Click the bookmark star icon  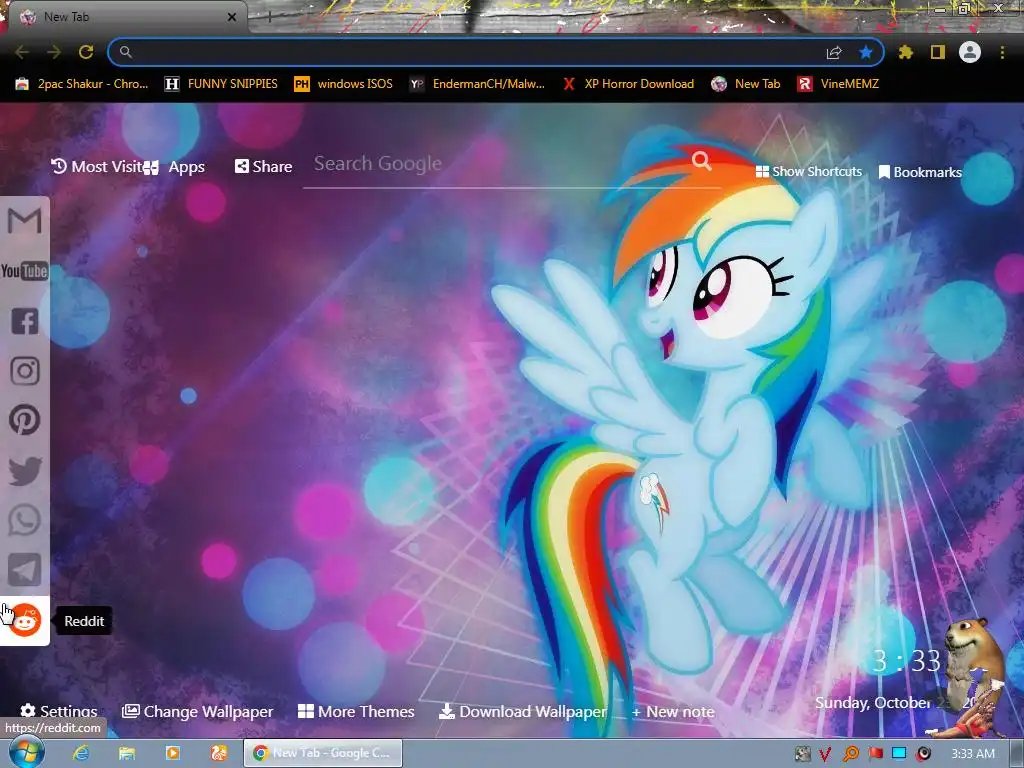[866, 52]
